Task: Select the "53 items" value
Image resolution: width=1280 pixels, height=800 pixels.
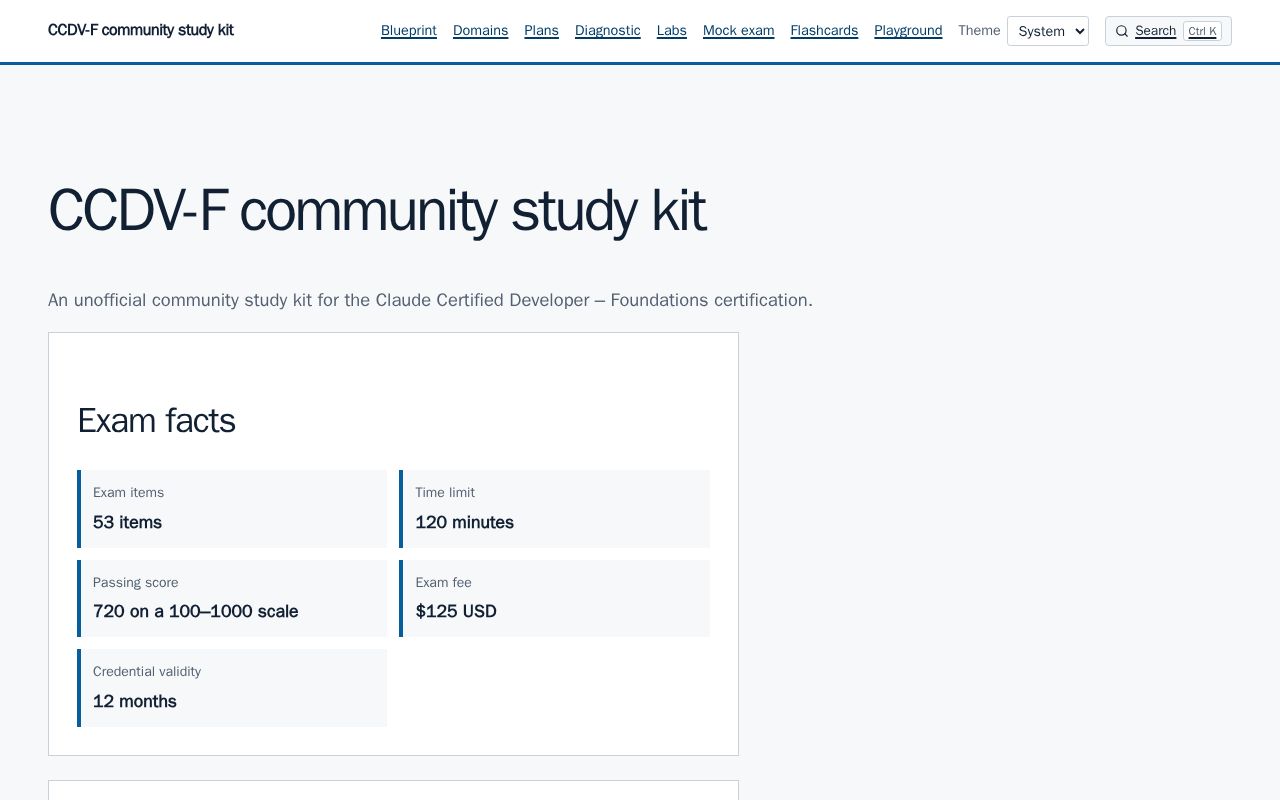Action: tap(127, 523)
